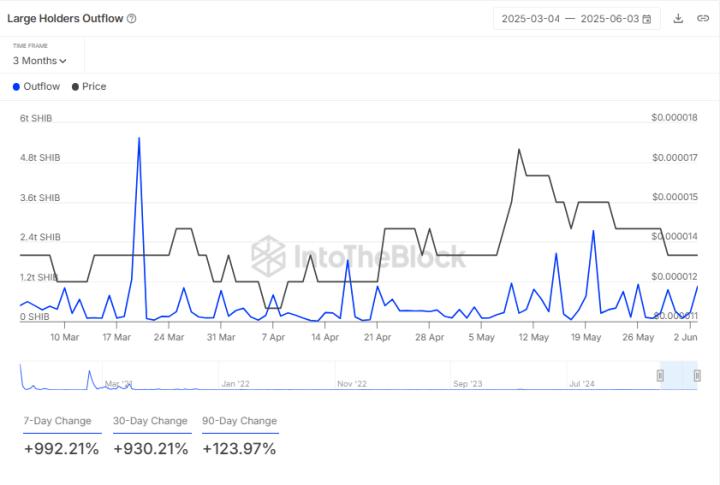Open the 3 Months time frame dropdown
This screenshot has width=720, height=485.
[40, 61]
